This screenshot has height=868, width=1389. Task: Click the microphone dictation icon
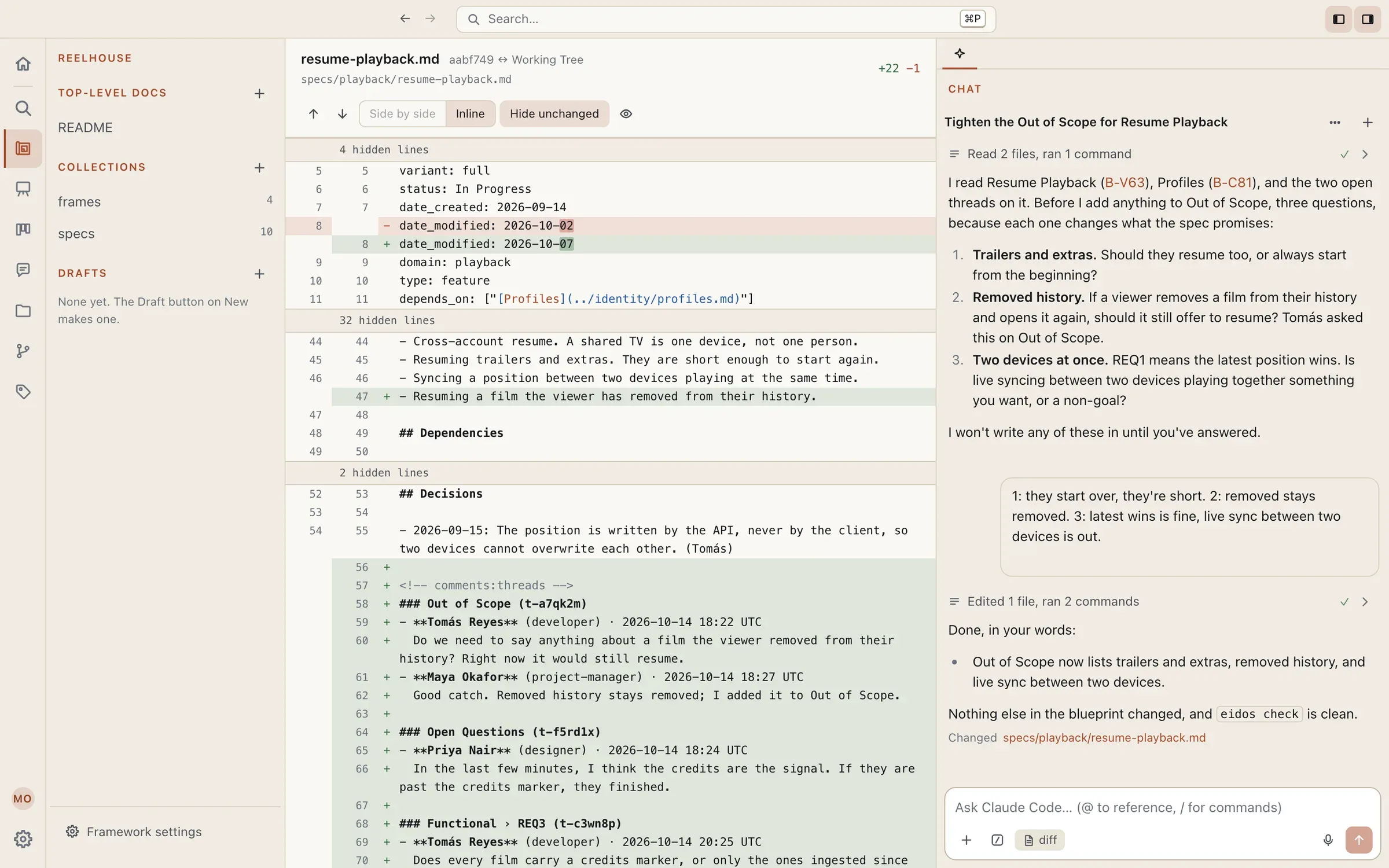click(1328, 840)
